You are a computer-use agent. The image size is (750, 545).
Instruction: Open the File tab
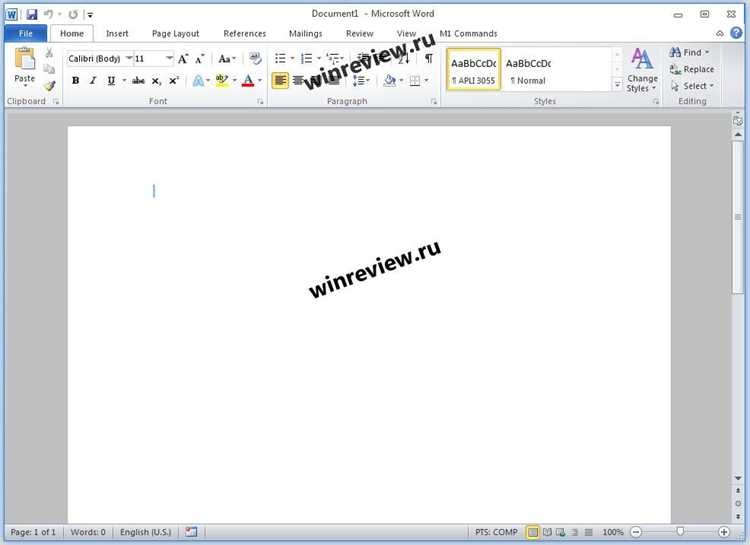26,33
